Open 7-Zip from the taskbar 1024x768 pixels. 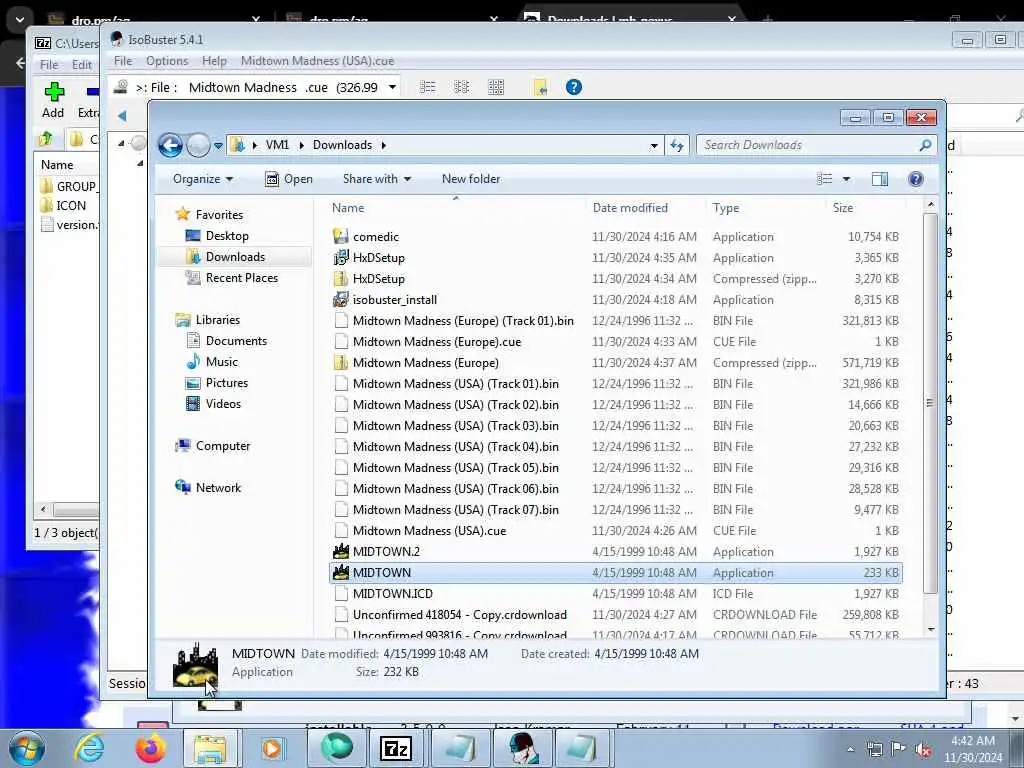coord(396,748)
